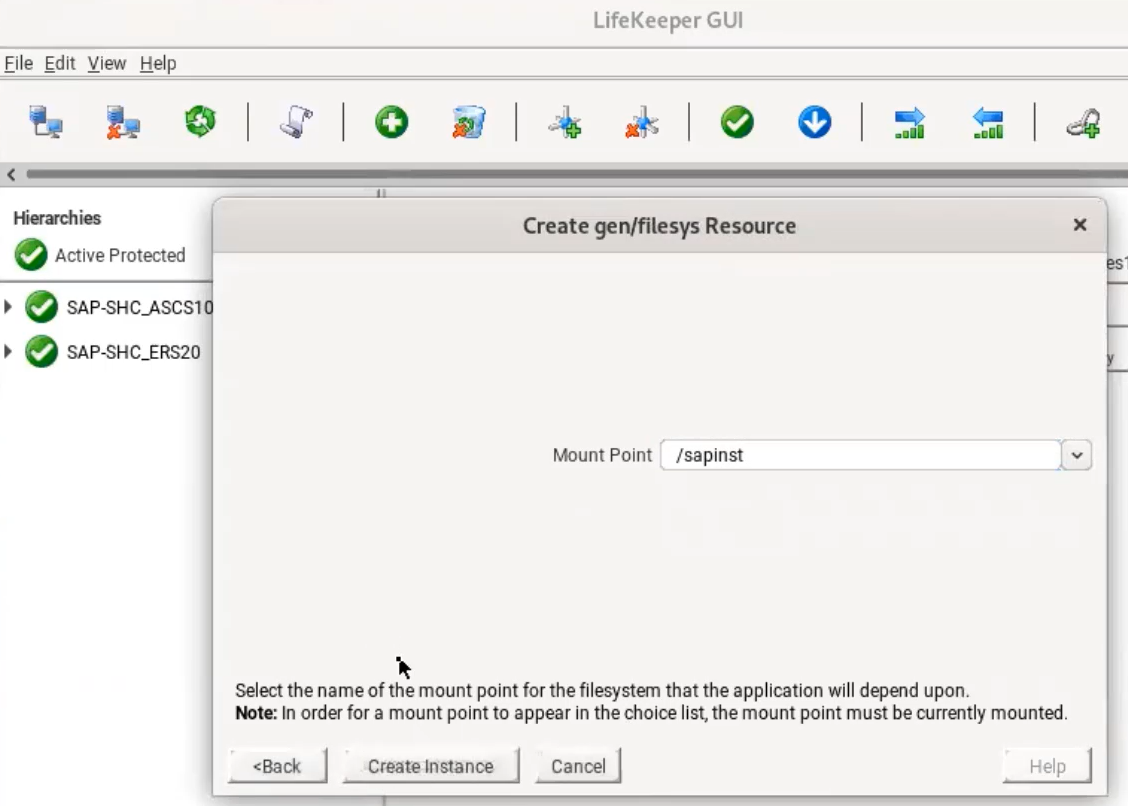Open the Edit menu
Screen dimensions: 1128x806
(x=60, y=63)
